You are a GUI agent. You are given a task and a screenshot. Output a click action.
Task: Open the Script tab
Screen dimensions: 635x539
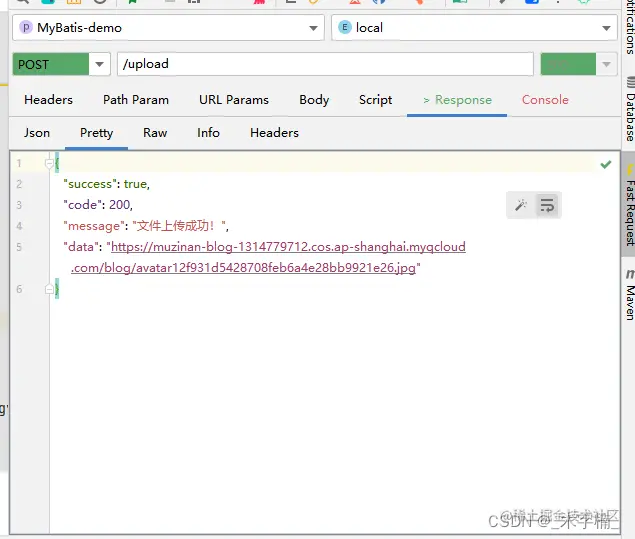pos(375,100)
